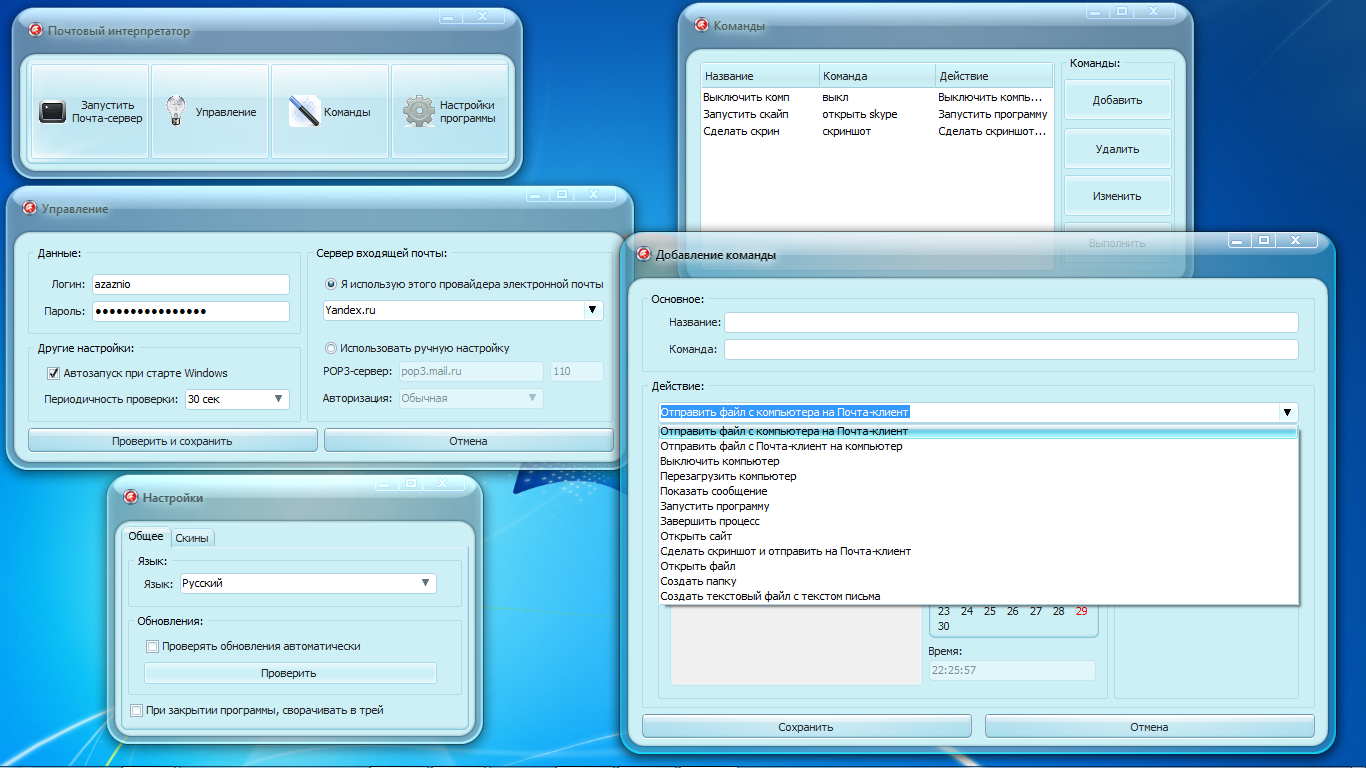
Task: Select Использовать ручную настройку radio button
Action: 331,348
